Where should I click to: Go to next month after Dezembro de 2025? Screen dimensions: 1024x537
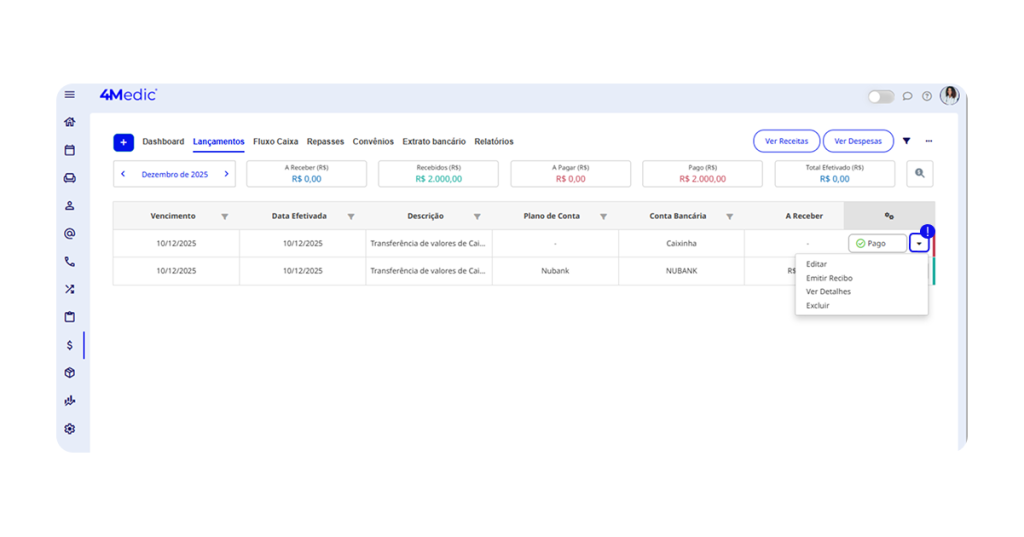tap(227, 174)
